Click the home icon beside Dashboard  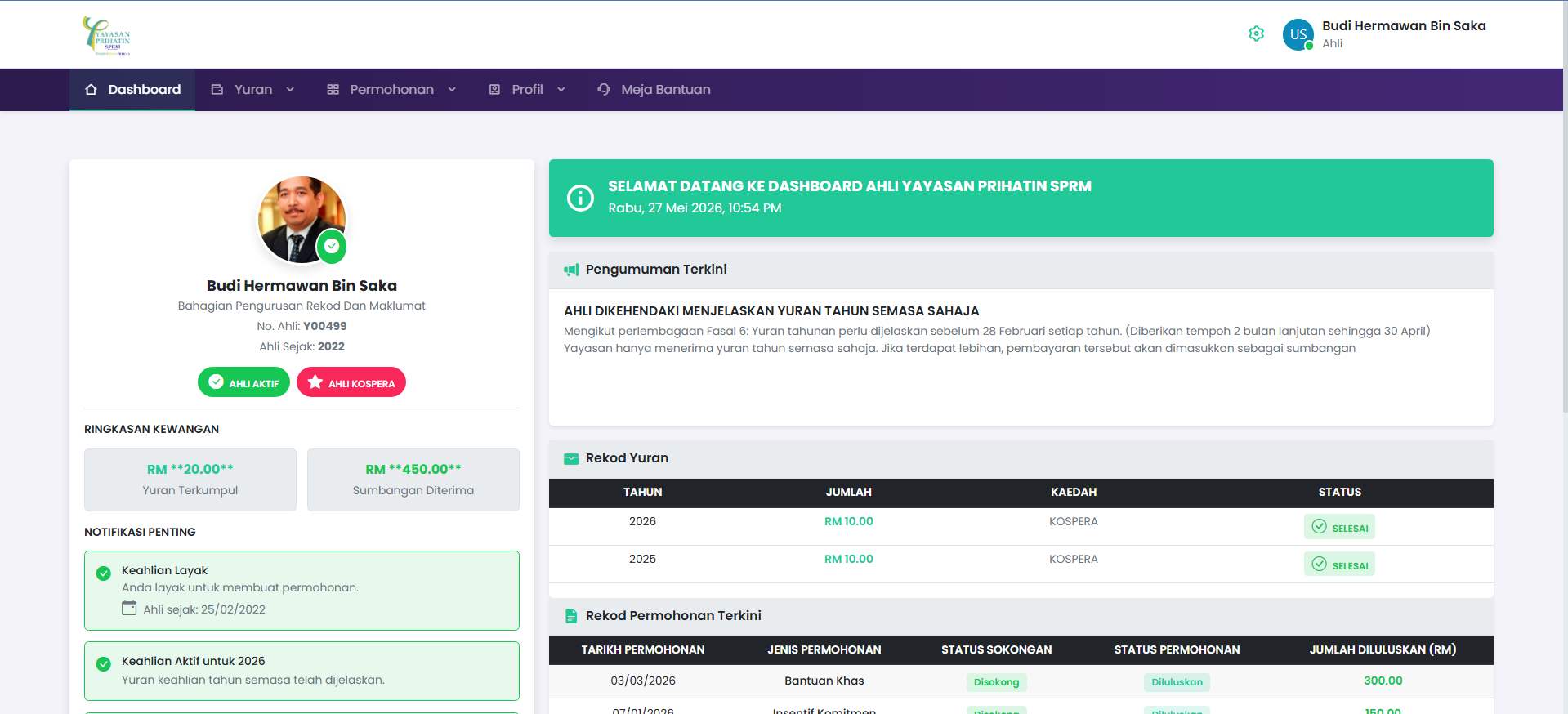tap(91, 90)
